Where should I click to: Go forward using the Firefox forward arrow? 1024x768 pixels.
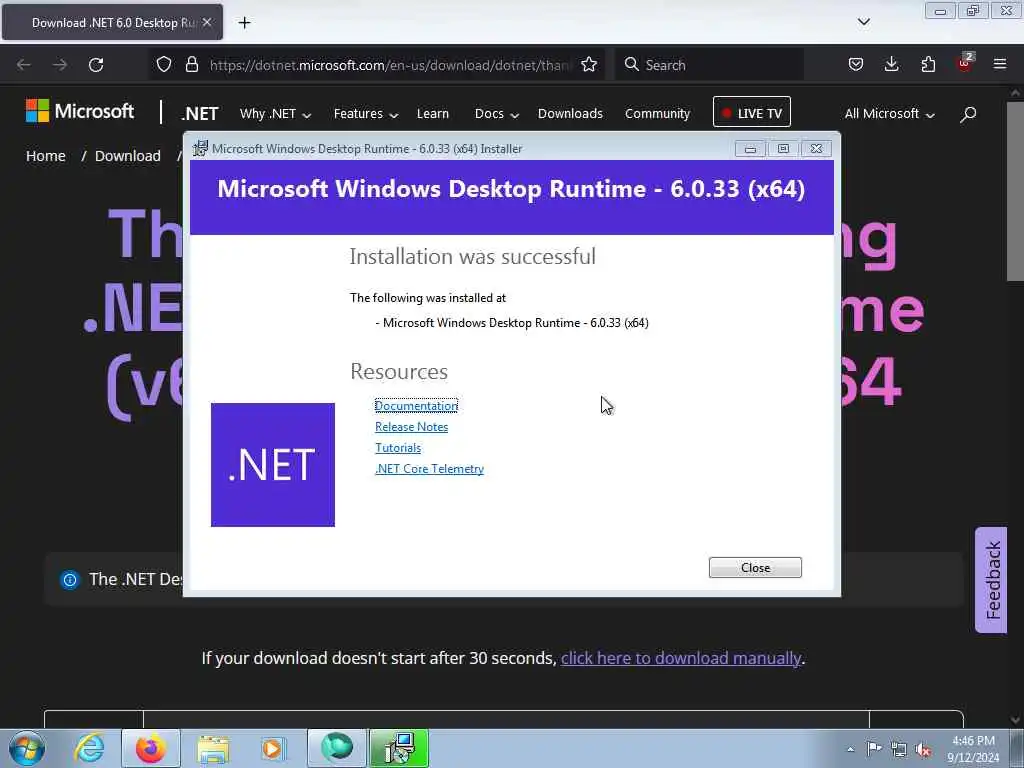coord(59,65)
